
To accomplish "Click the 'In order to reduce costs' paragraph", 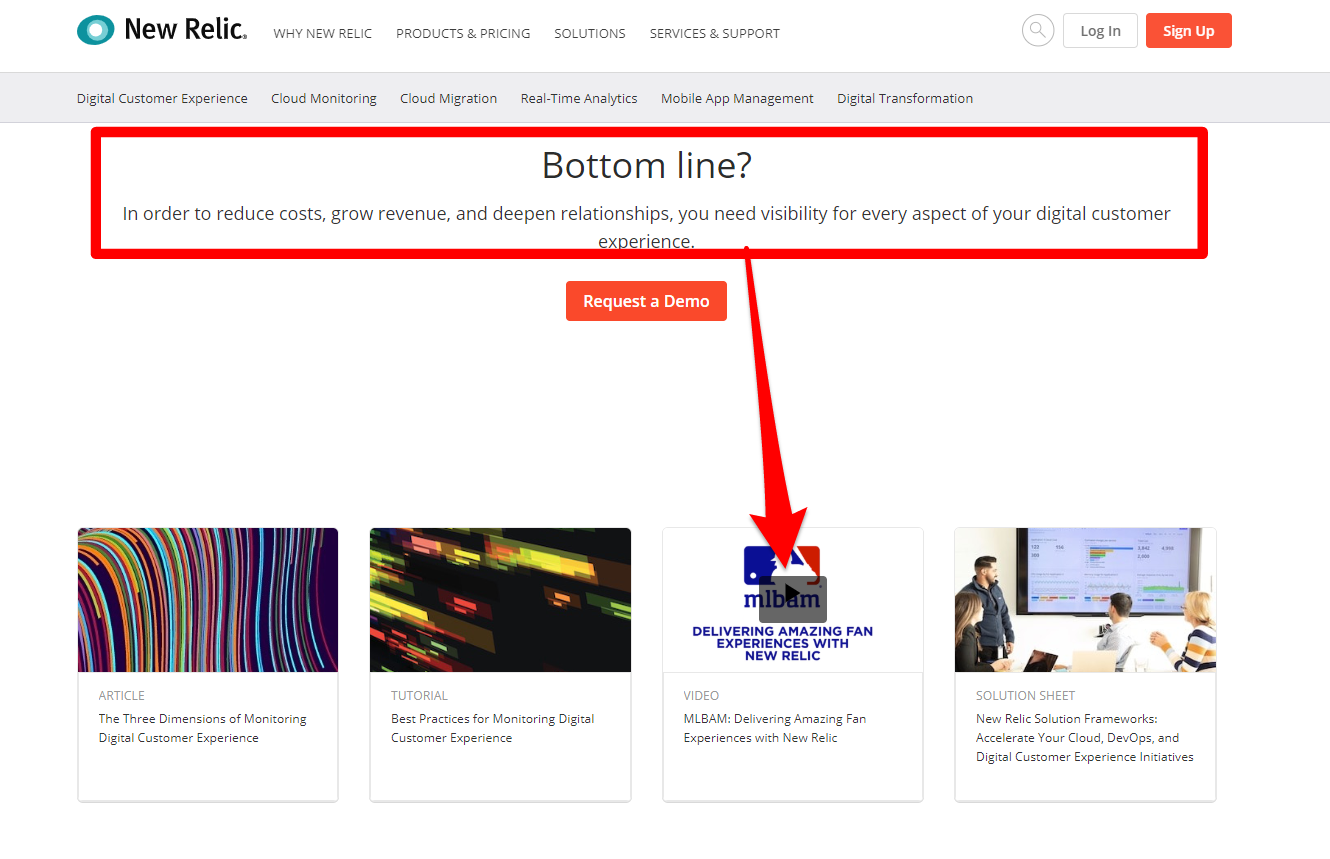I will click(x=646, y=227).
